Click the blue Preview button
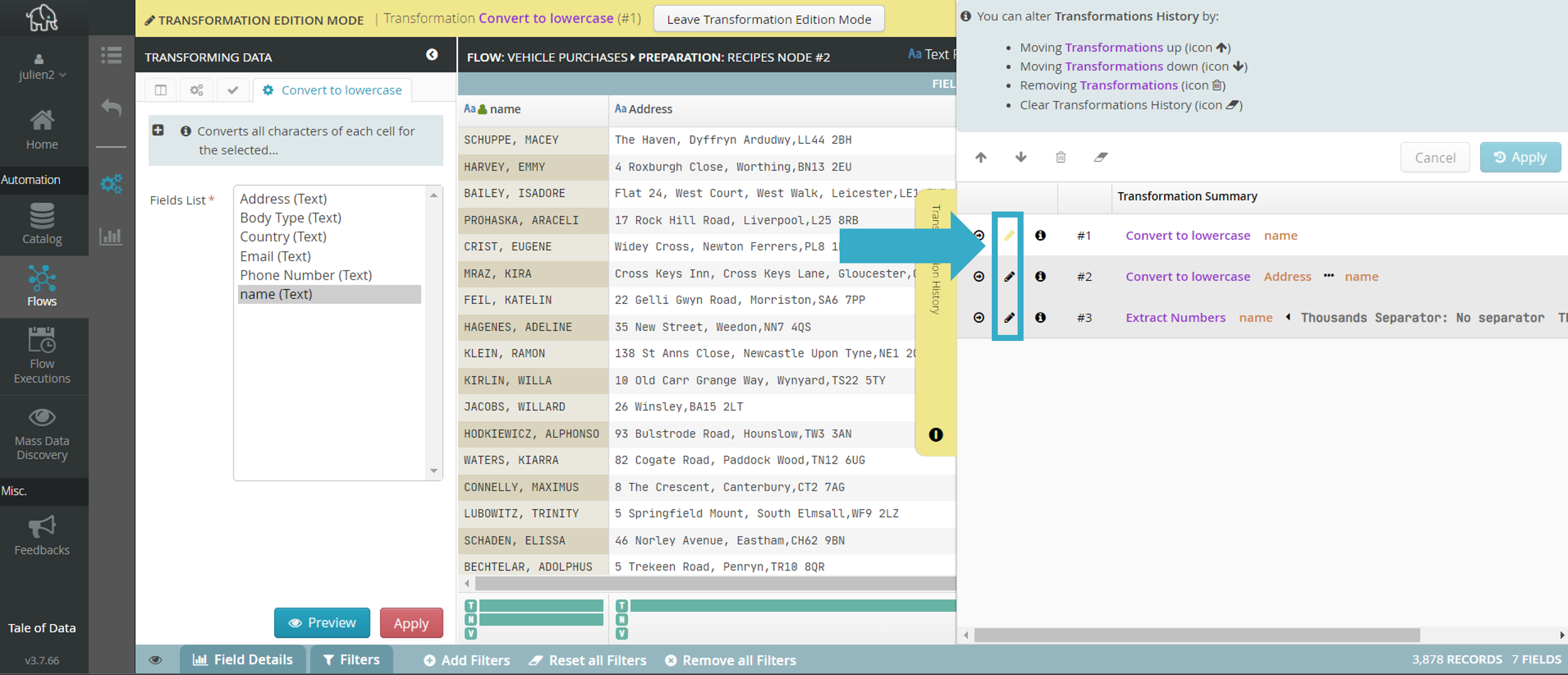Viewport: 1568px width, 675px height. point(322,623)
